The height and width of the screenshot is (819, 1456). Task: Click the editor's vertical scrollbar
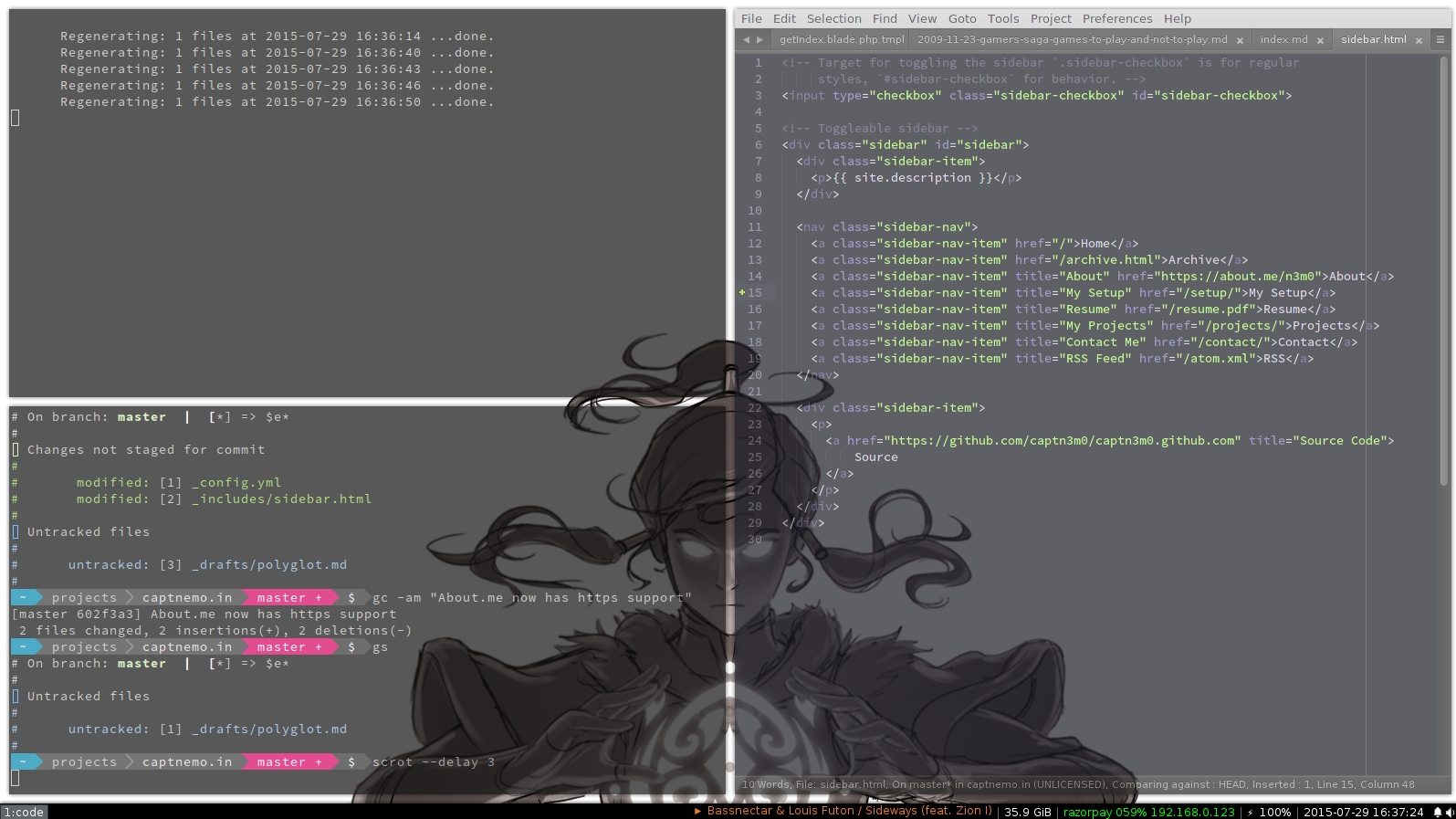click(1443, 269)
